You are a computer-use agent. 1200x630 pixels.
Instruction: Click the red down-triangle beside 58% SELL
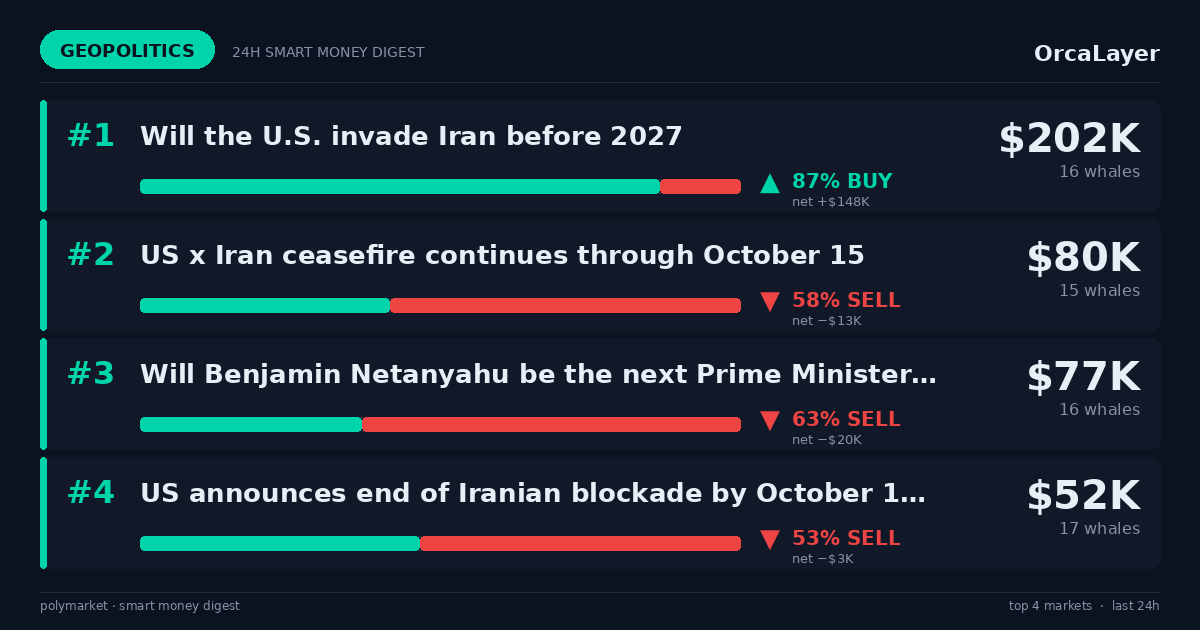click(x=770, y=302)
